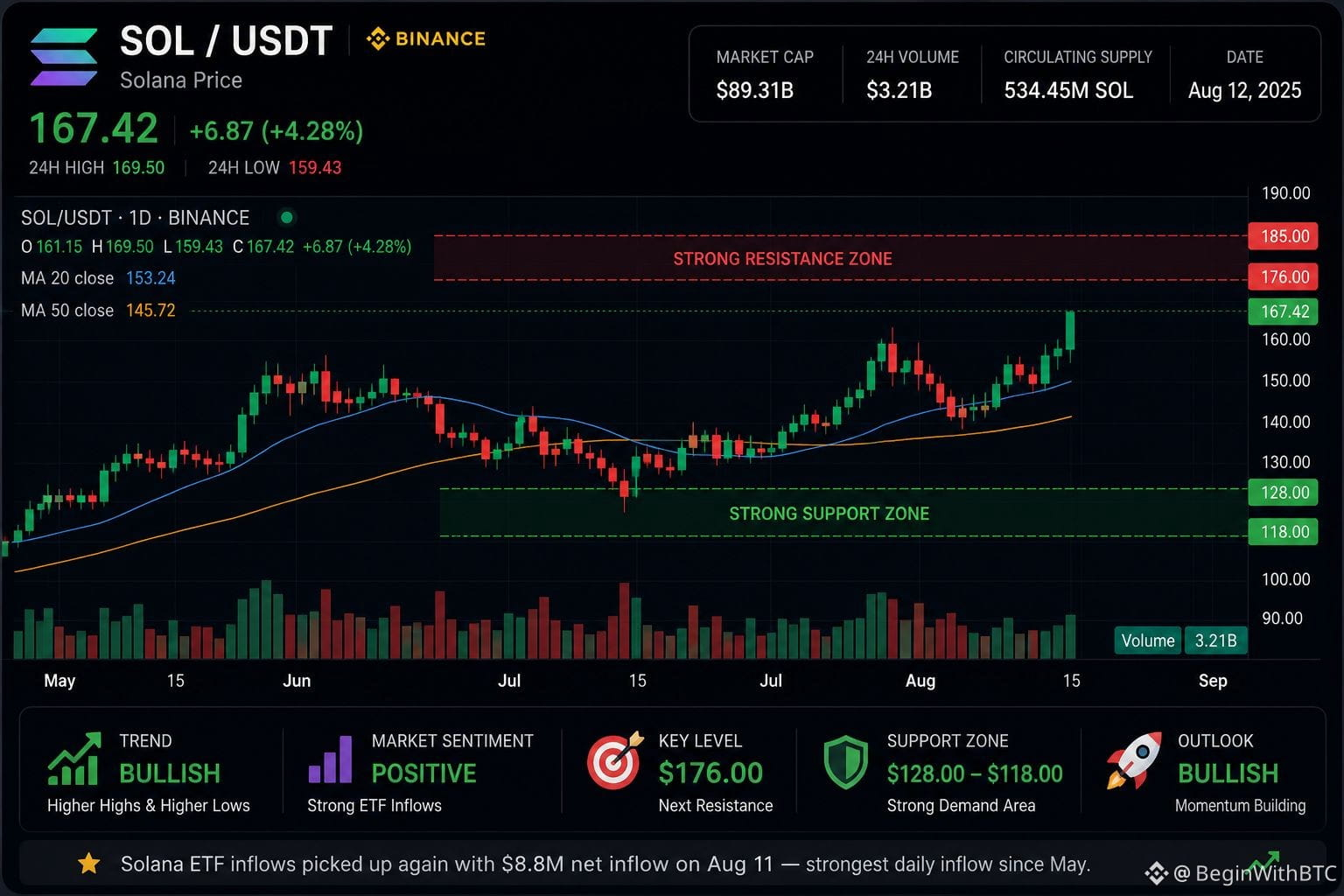
Task: Click the rocket Outlook icon
Action: tap(1134, 760)
